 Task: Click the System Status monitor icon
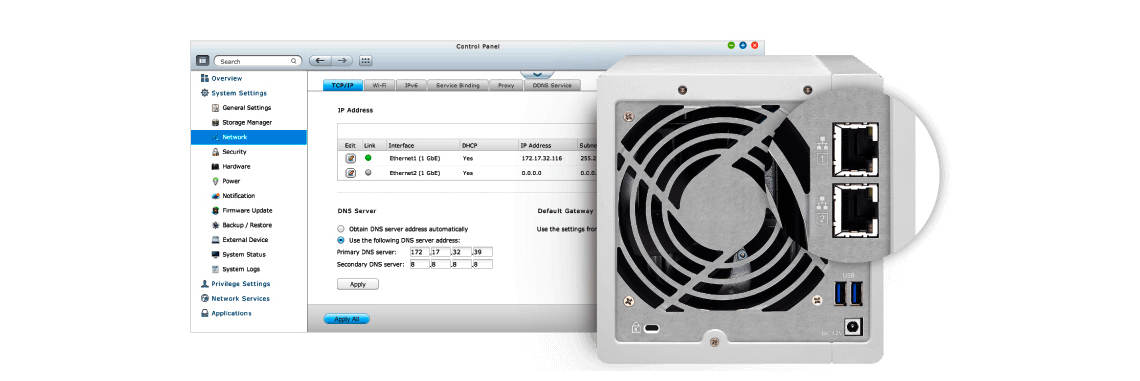coord(215,254)
